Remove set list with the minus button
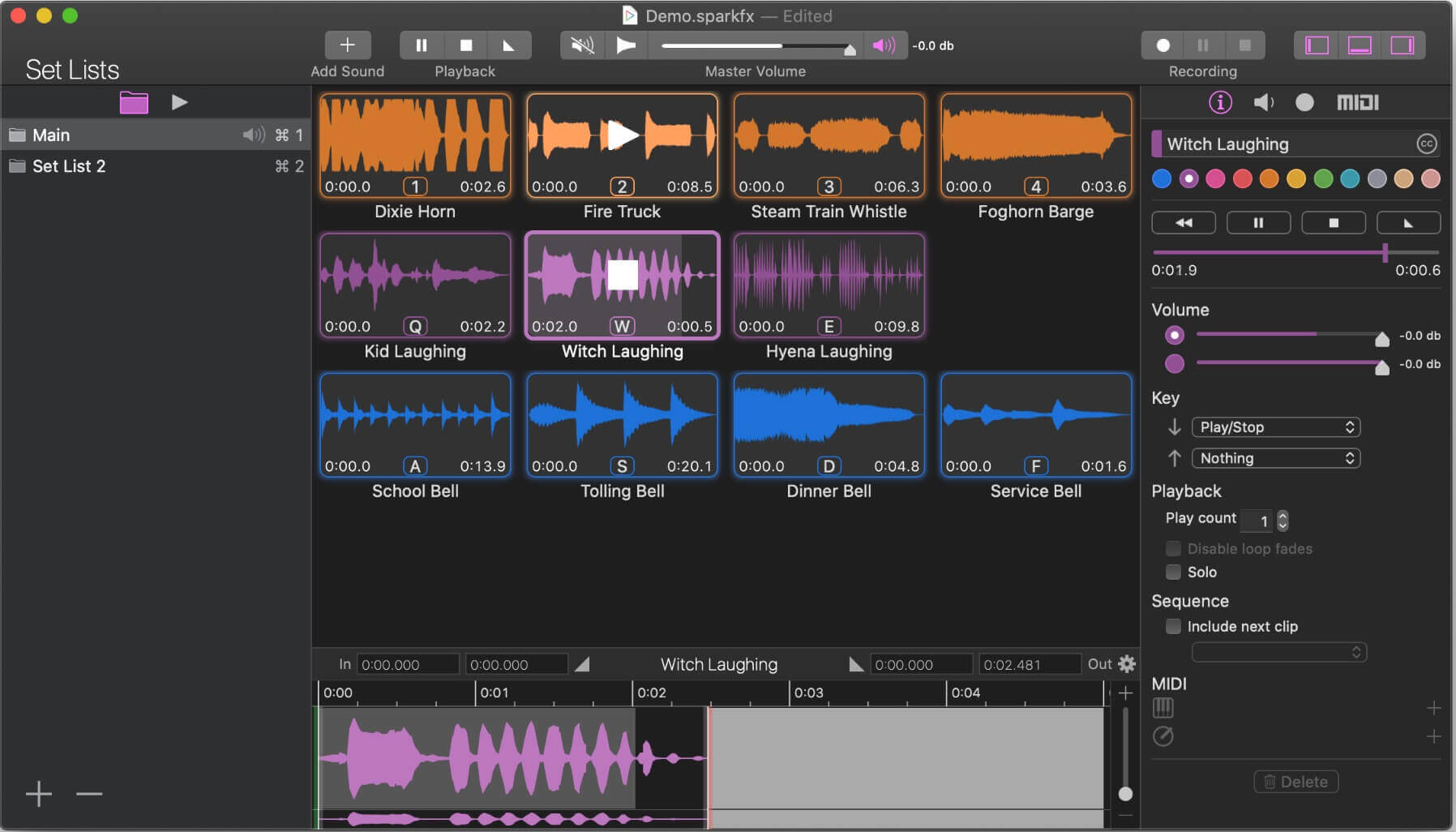This screenshot has width=1456, height=832. (x=89, y=794)
